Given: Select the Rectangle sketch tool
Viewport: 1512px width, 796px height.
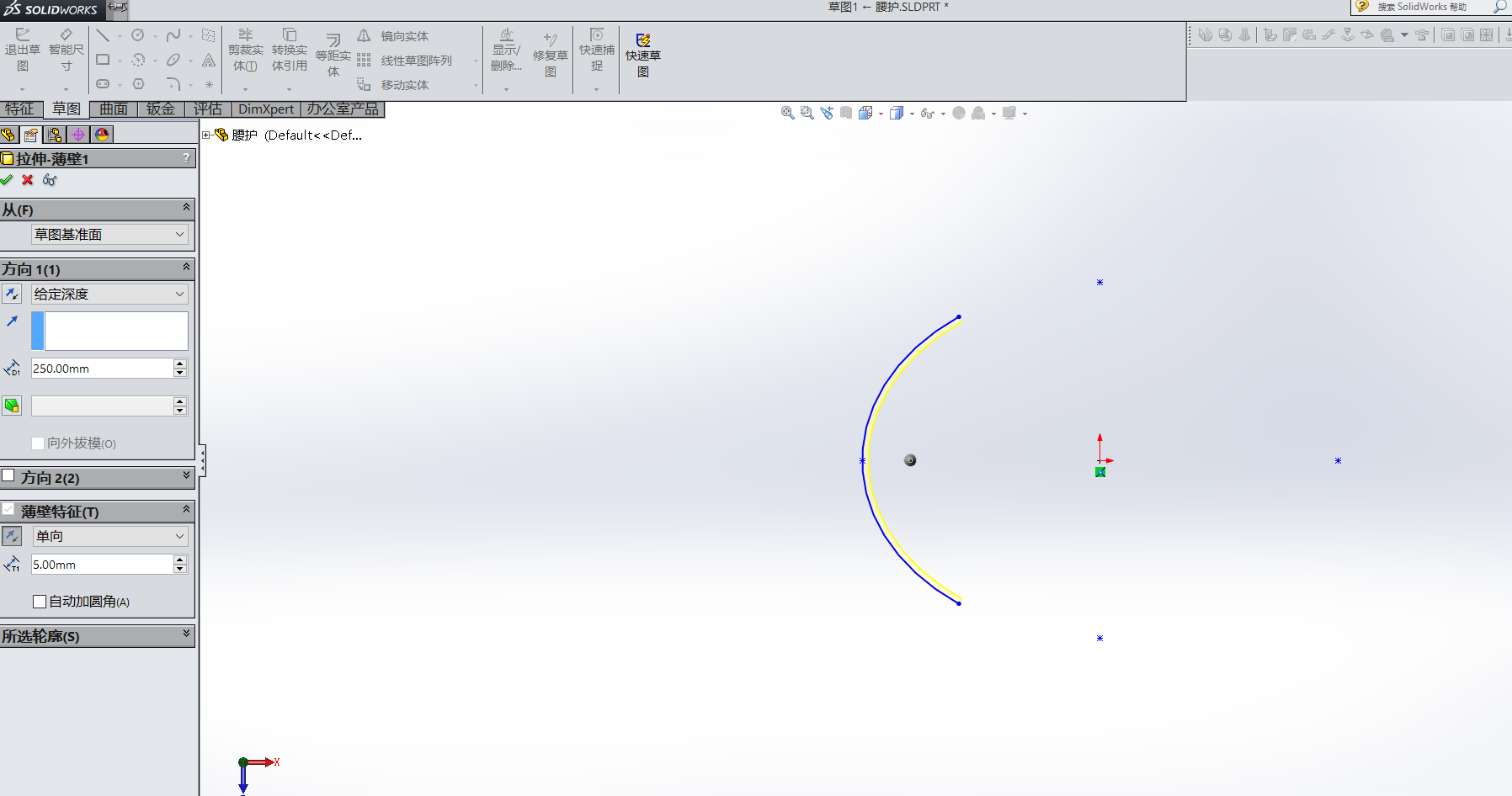Looking at the screenshot, I should coord(103,60).
